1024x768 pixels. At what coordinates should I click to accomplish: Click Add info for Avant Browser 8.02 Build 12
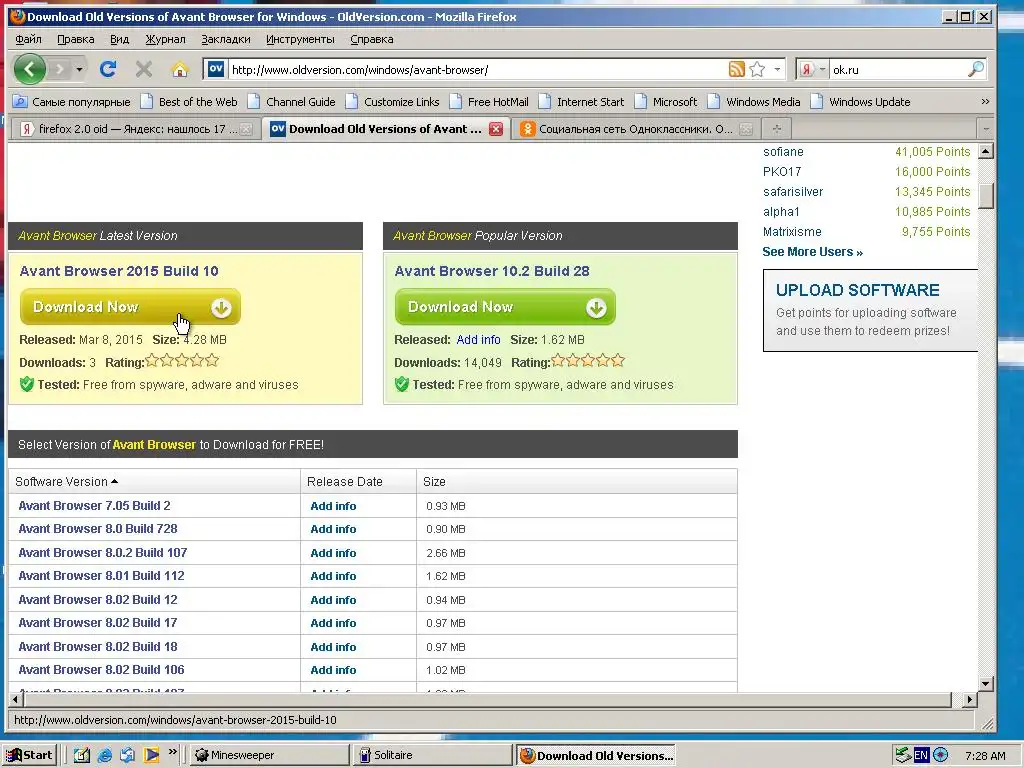[333, 600]
